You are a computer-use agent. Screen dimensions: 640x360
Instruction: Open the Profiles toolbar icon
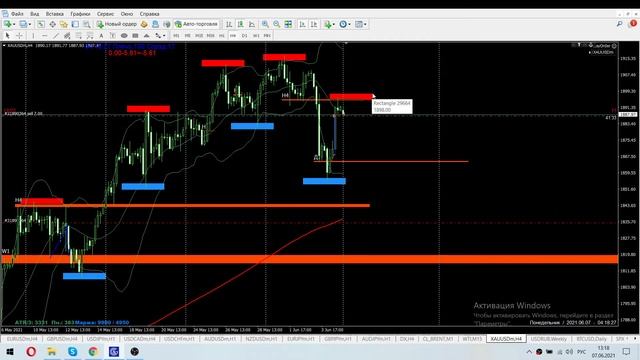click(23, 24)
